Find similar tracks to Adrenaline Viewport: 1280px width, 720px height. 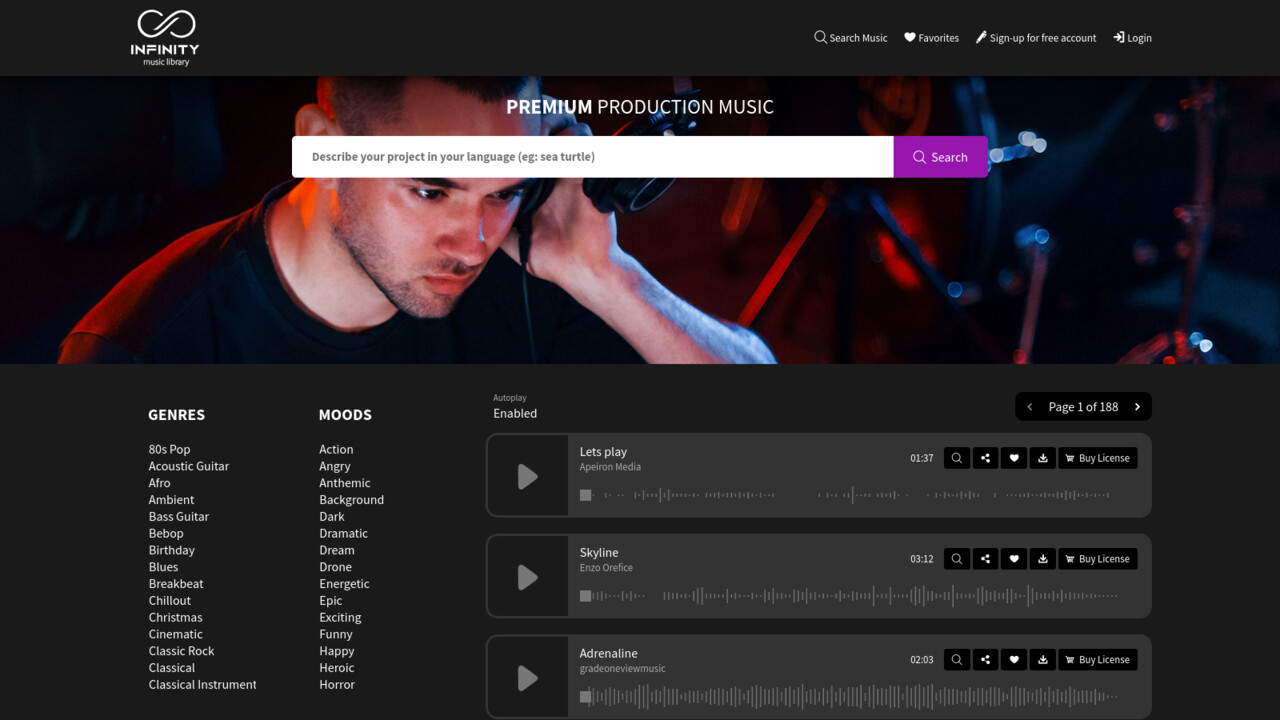[x=957, y=660]
